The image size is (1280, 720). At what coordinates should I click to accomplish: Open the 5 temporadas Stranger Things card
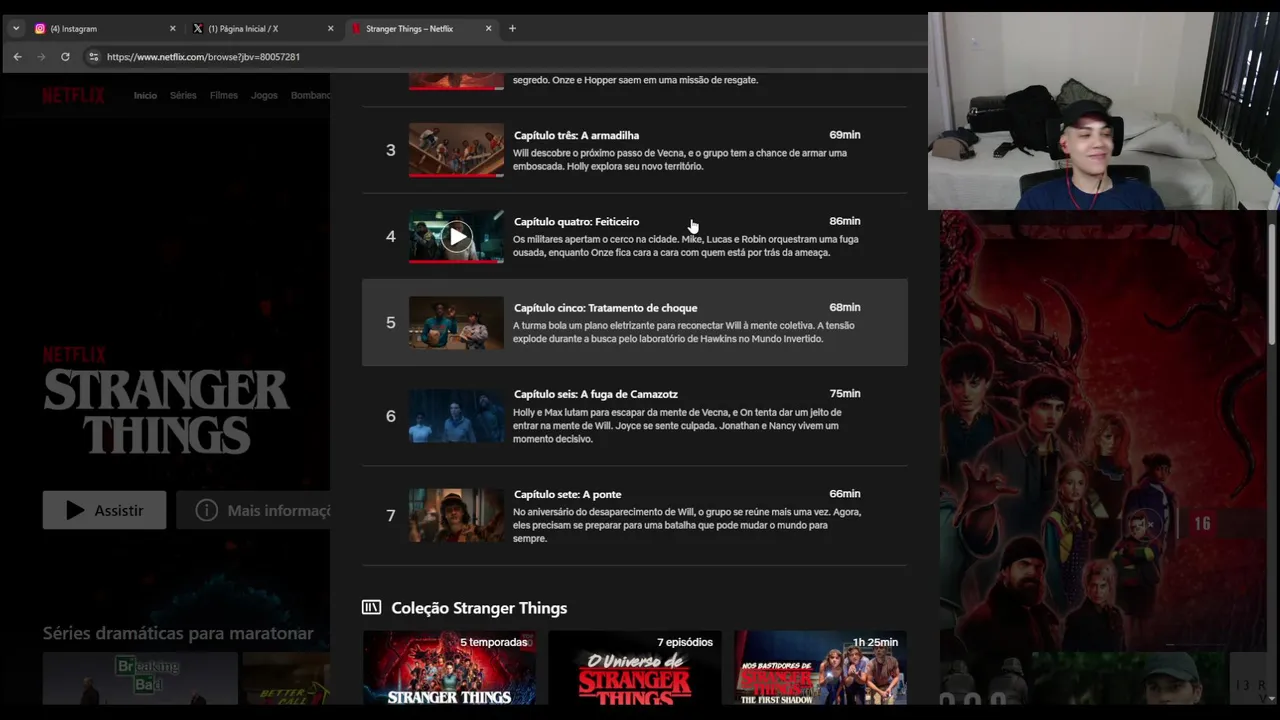coord(449,667)
